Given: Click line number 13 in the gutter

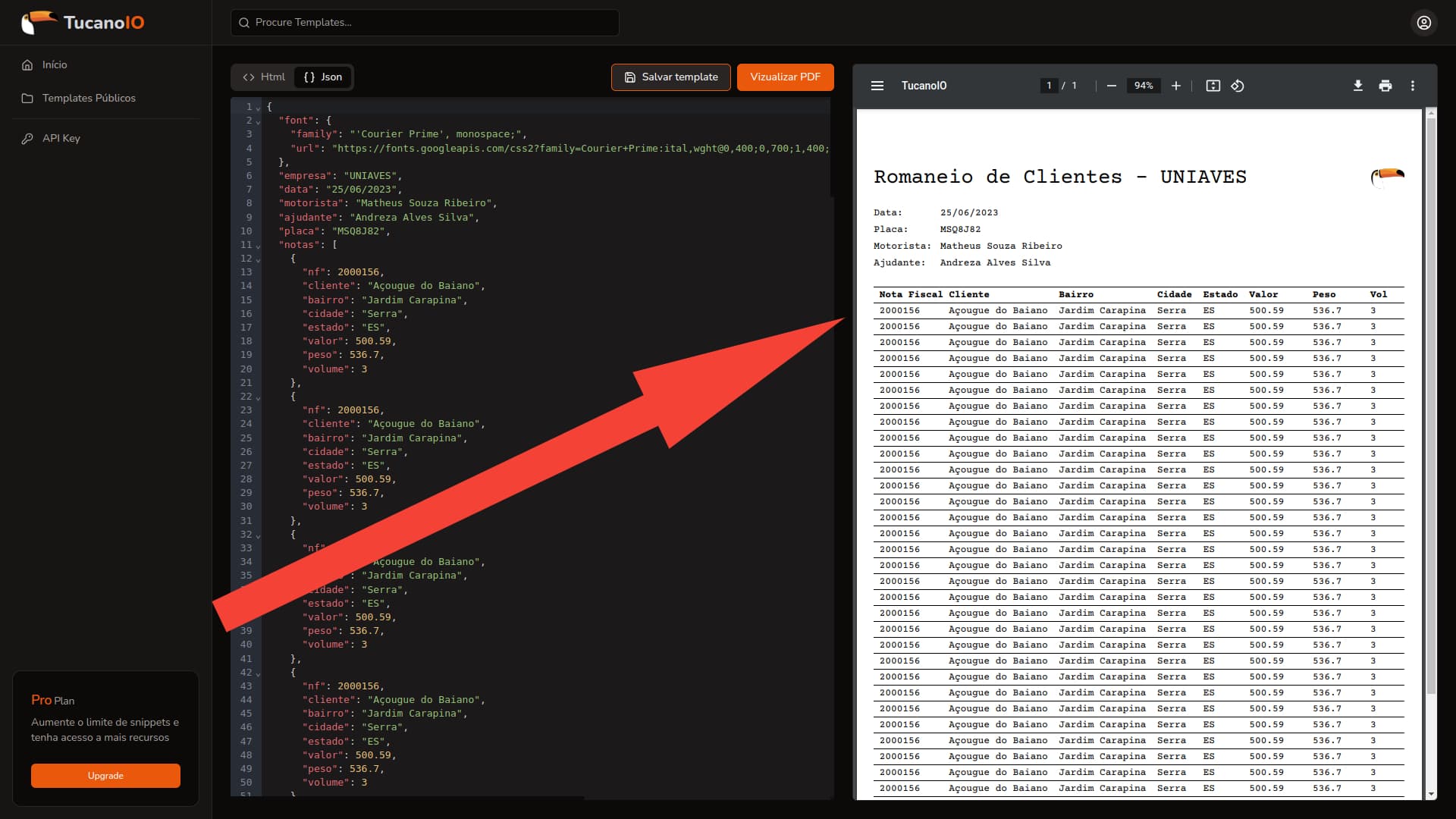Looking at the screenshot, I should 246,272.
